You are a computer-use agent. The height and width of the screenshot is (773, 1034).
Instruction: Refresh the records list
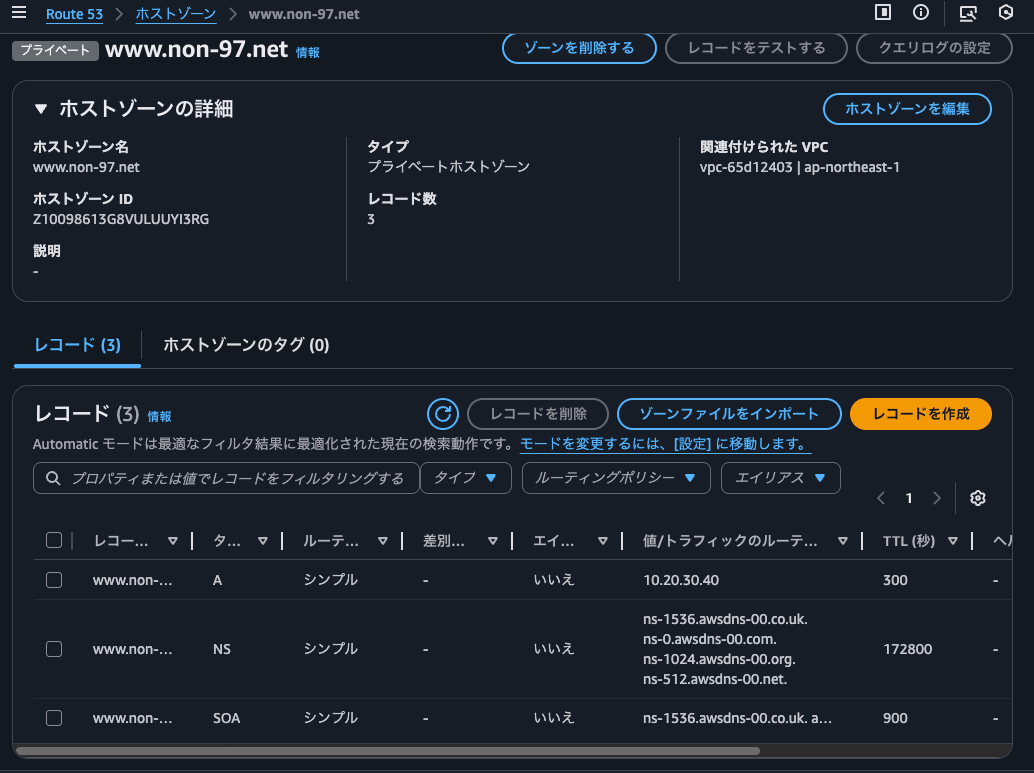(443, 413)
